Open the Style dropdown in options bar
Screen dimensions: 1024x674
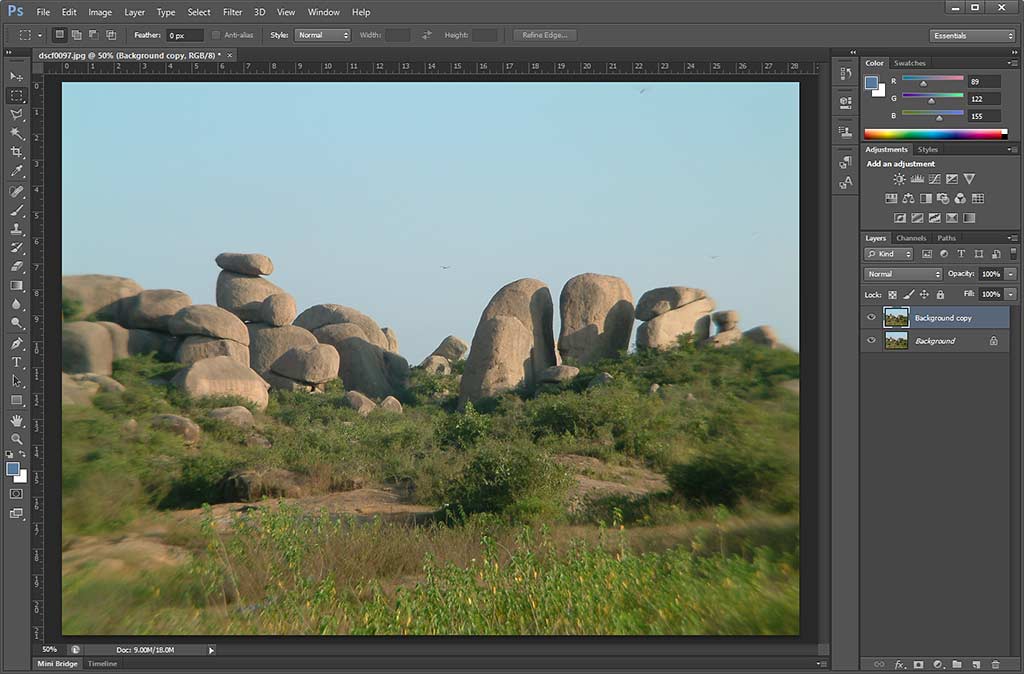coord(323,35)
